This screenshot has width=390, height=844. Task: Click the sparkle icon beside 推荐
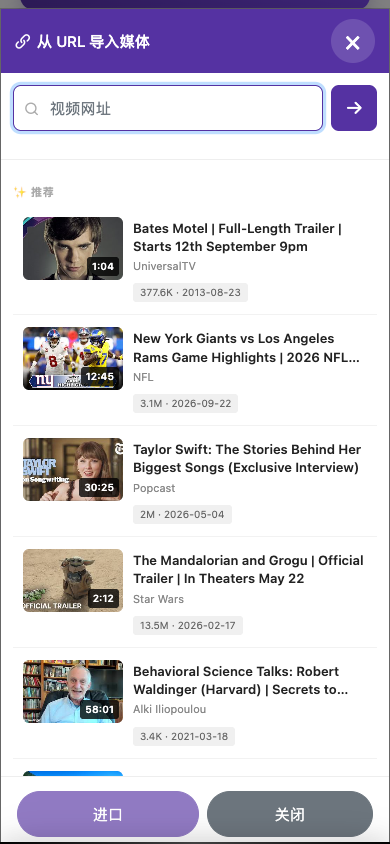pyautogui.click(x=20, y=192)
